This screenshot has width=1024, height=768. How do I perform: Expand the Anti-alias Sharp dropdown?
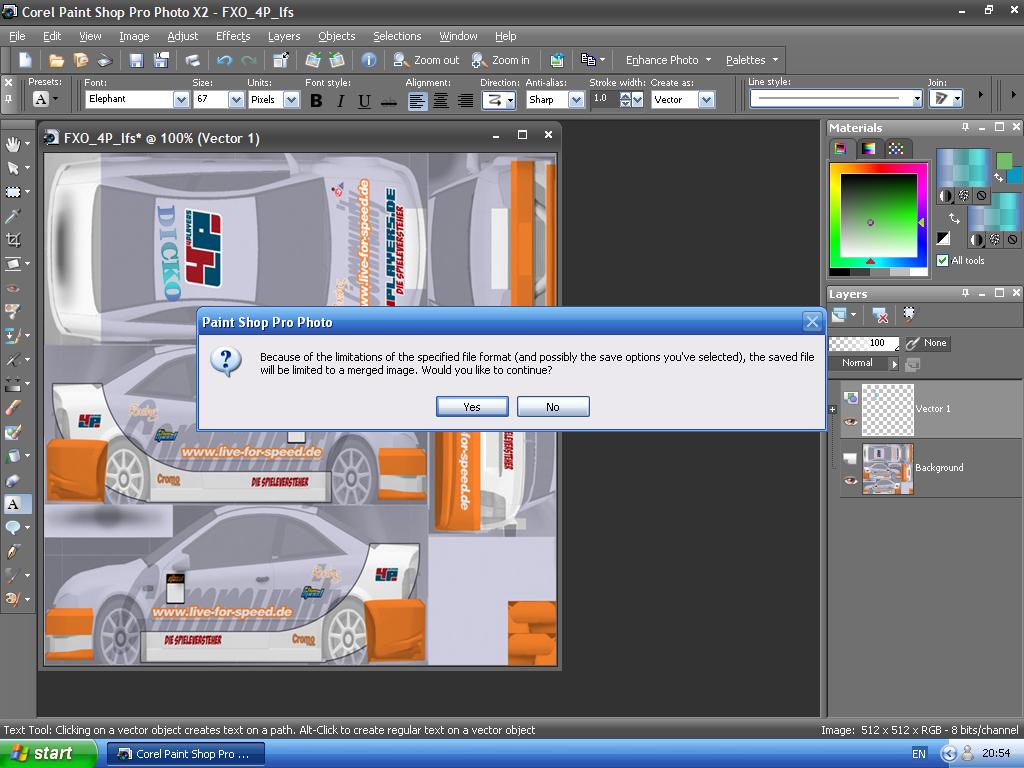pyautogui.click(x=576, y=100)
